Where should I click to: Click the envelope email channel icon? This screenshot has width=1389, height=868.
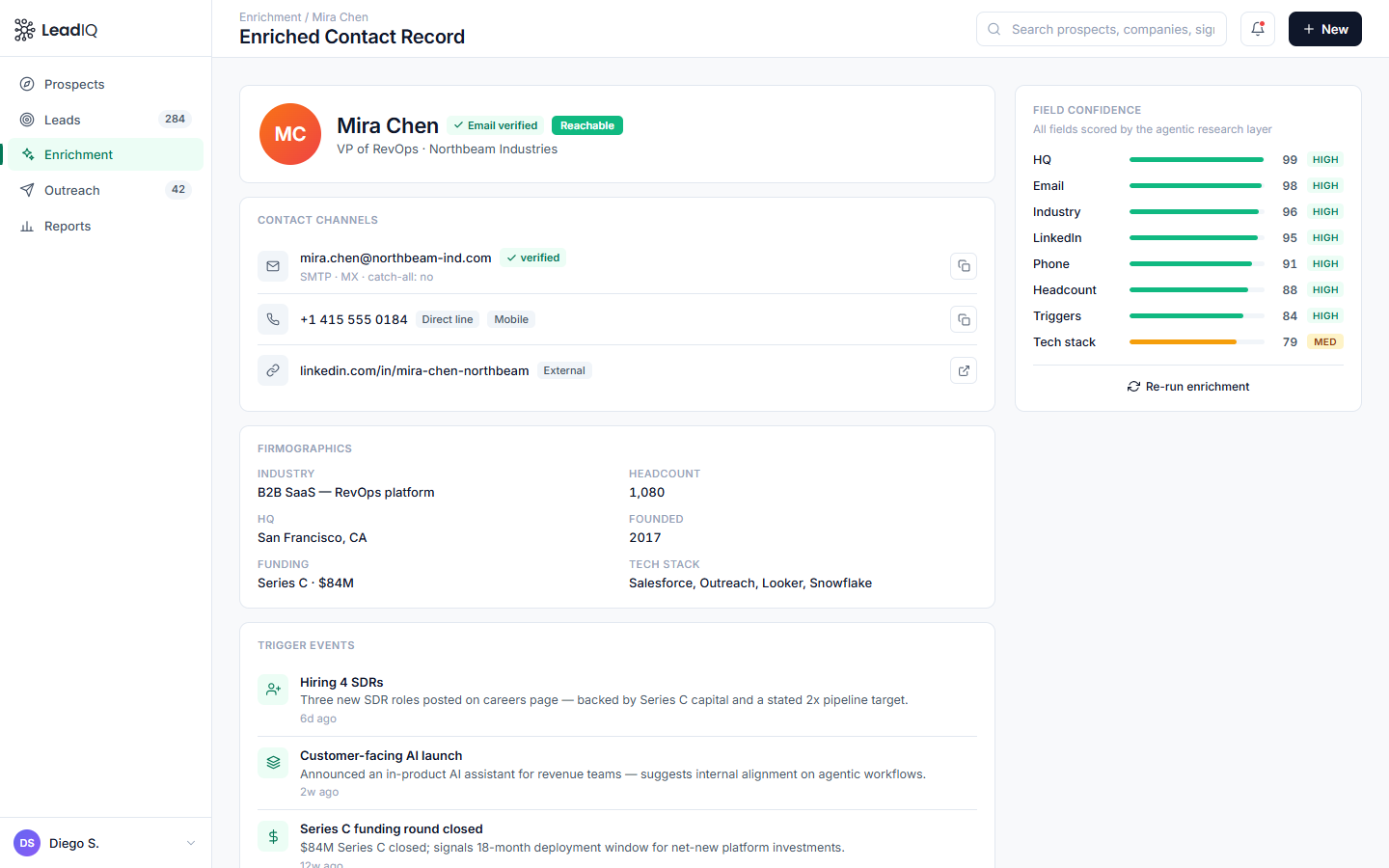(273, 266)
